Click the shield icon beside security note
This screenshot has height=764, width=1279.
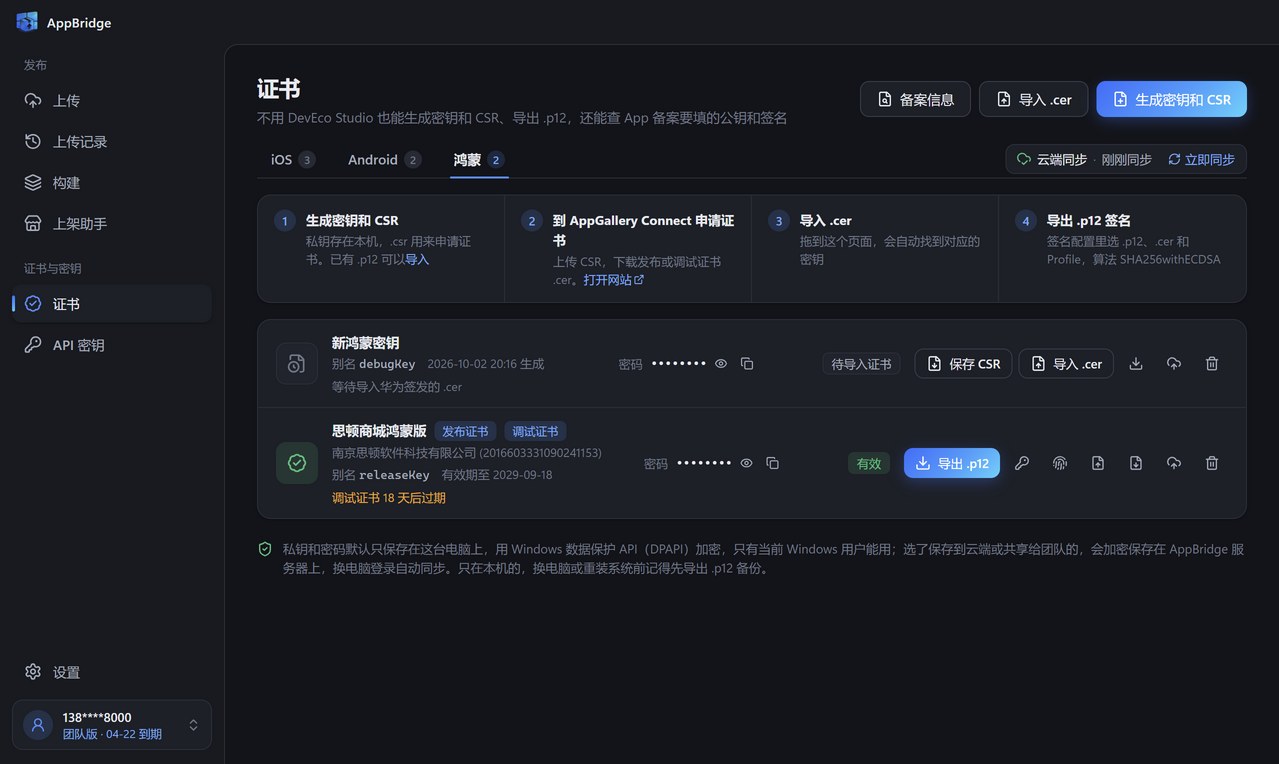tap(265, 549)
